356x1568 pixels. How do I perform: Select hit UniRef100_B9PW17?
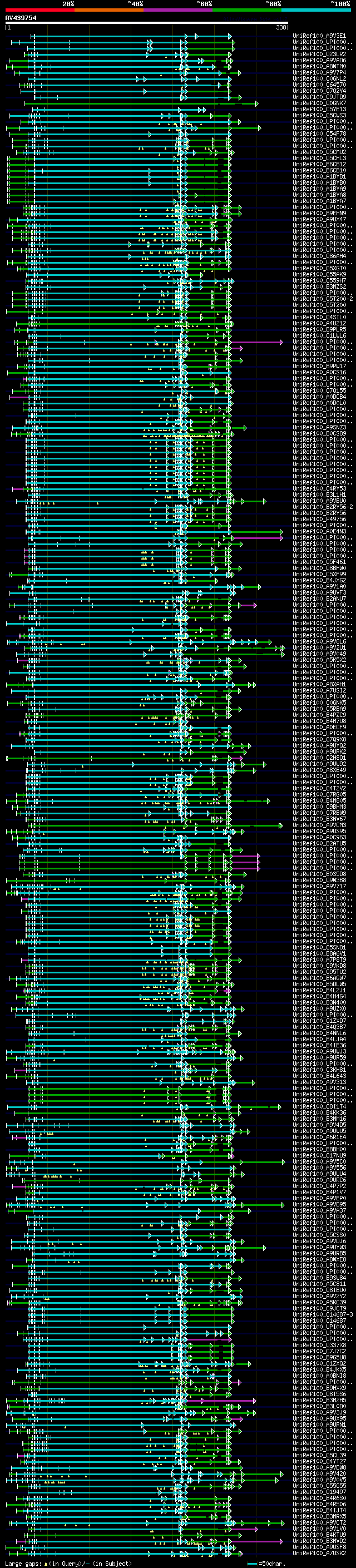319,367
